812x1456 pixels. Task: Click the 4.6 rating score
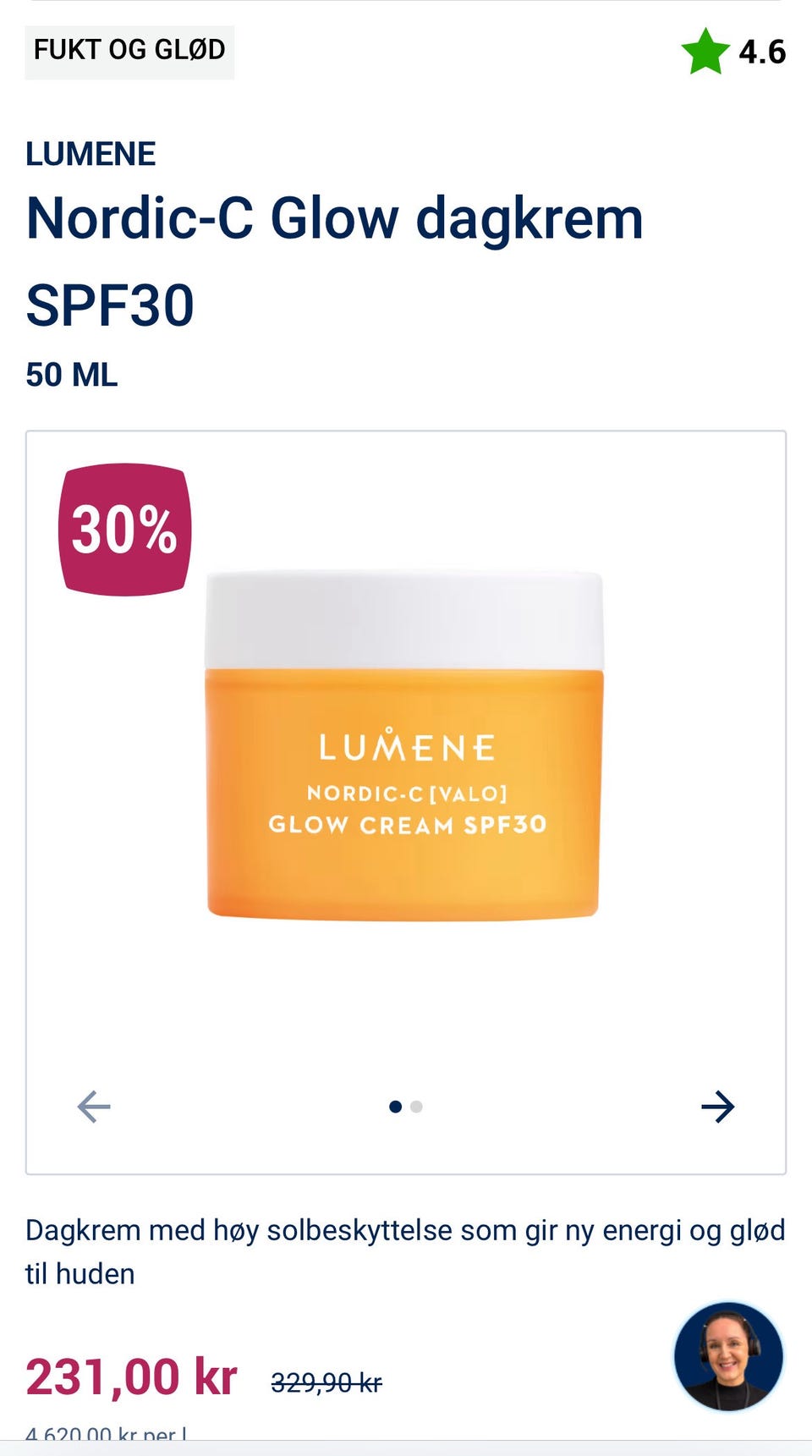coord(762,52)
